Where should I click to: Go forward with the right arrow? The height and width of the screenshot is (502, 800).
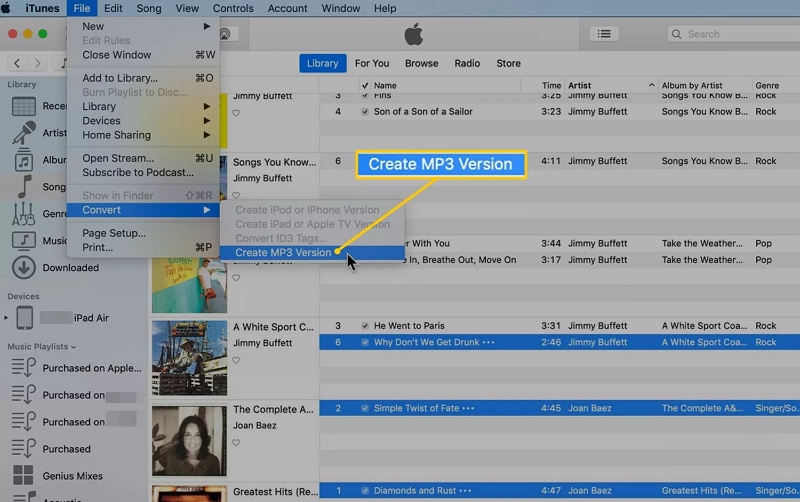coord(37,63)
